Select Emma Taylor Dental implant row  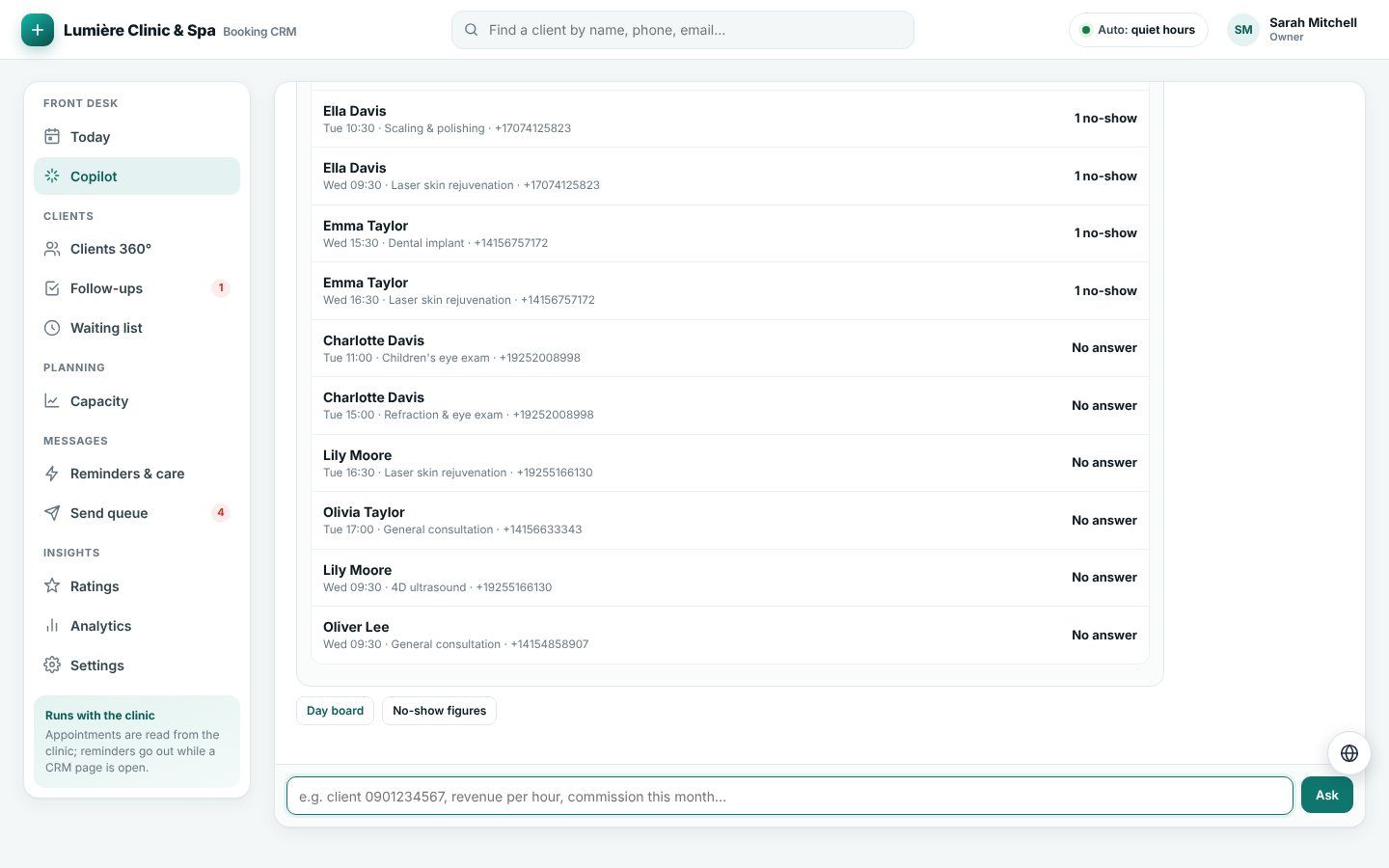pos(730,233)
